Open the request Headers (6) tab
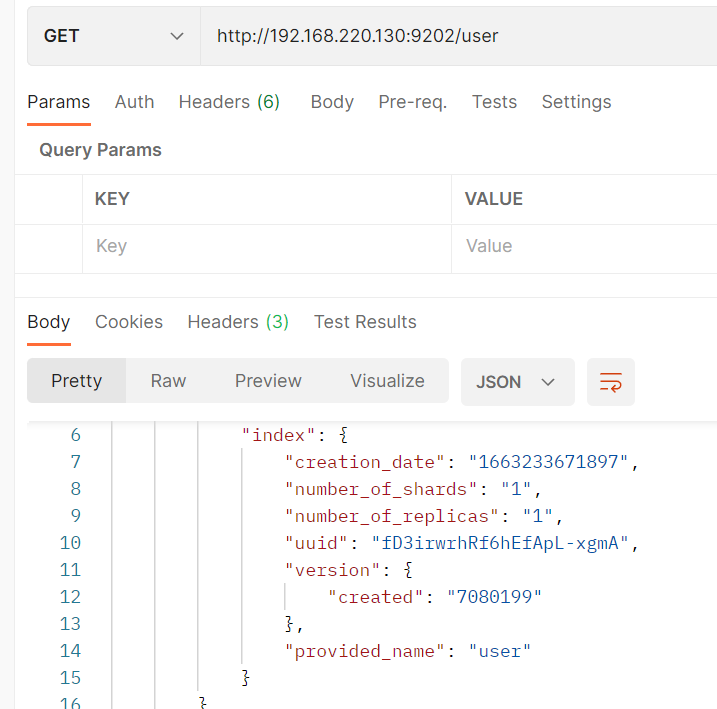Screen dimensions: 717x709 [229, 102]
